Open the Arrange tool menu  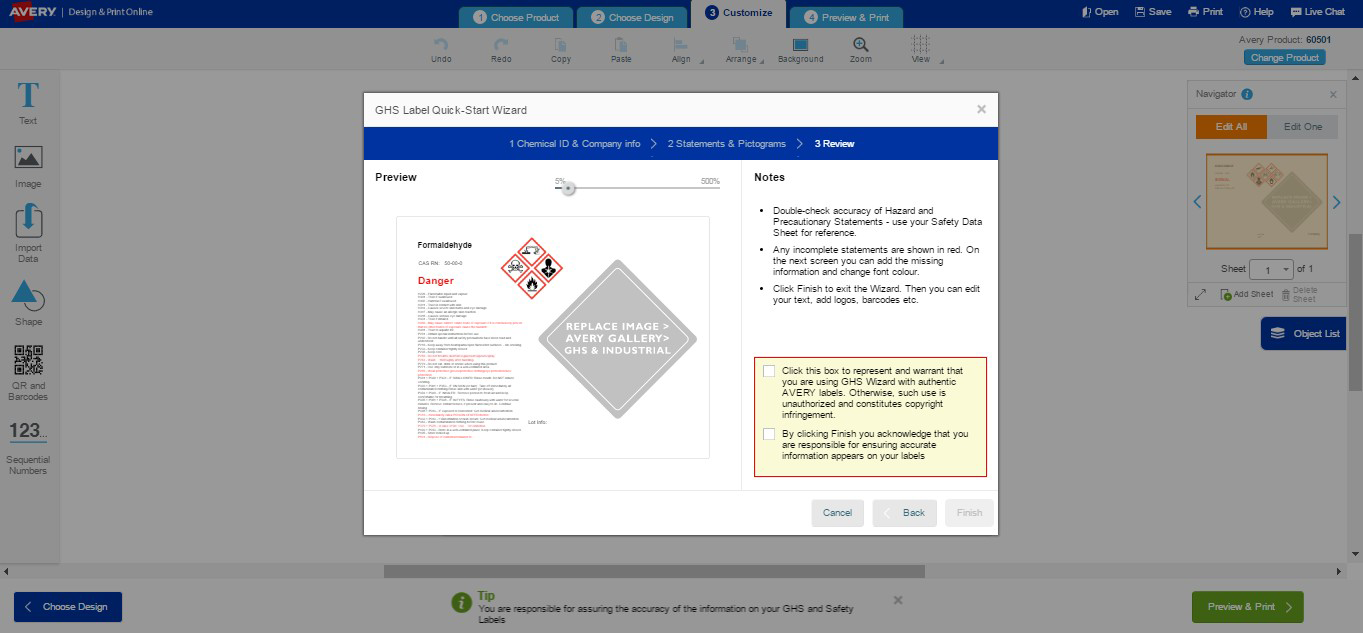tap(742, 50)
